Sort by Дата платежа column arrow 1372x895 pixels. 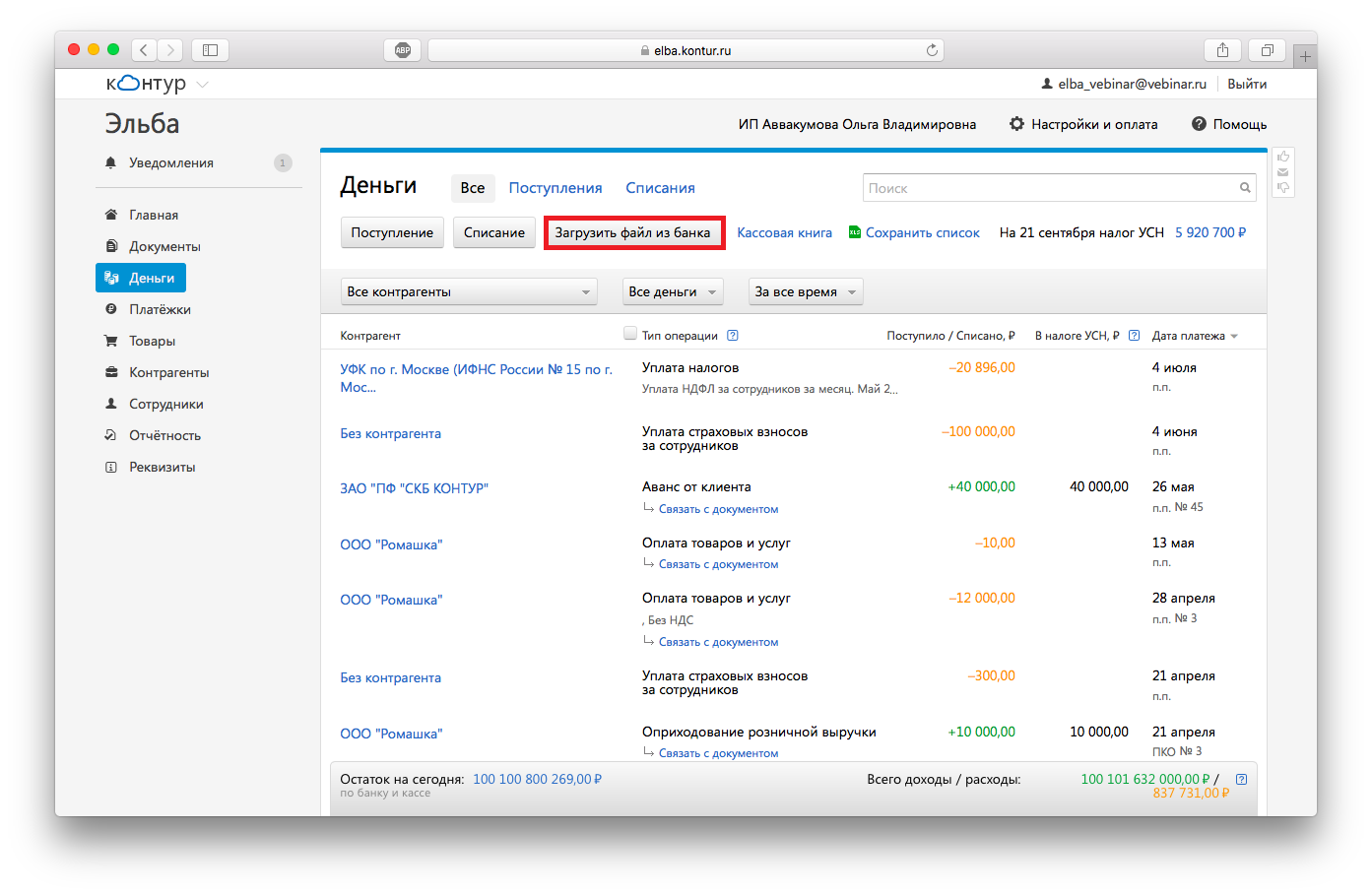[x=1234, y=337]
